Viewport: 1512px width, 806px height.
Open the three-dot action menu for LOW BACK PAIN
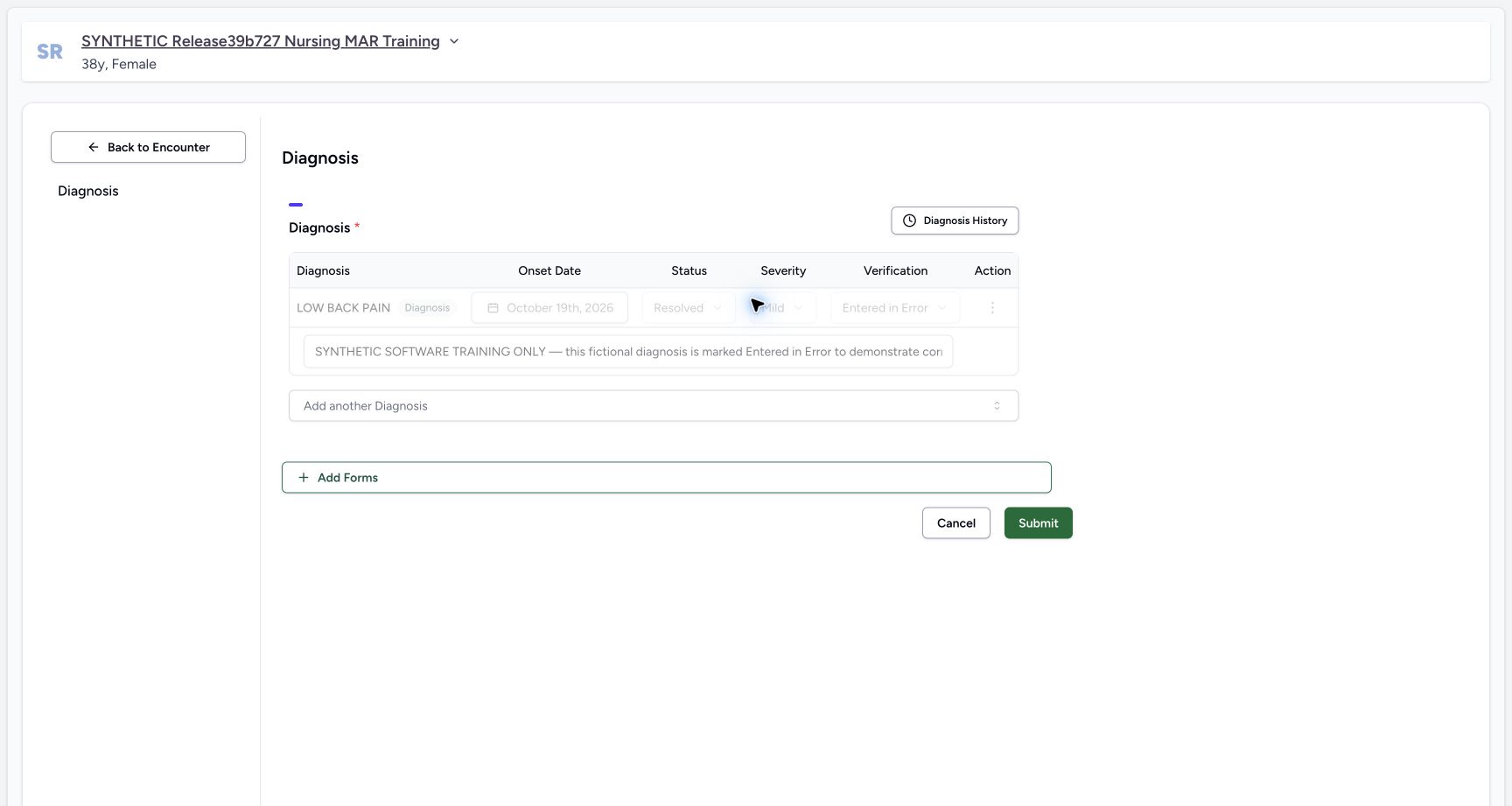pos(992,308)
